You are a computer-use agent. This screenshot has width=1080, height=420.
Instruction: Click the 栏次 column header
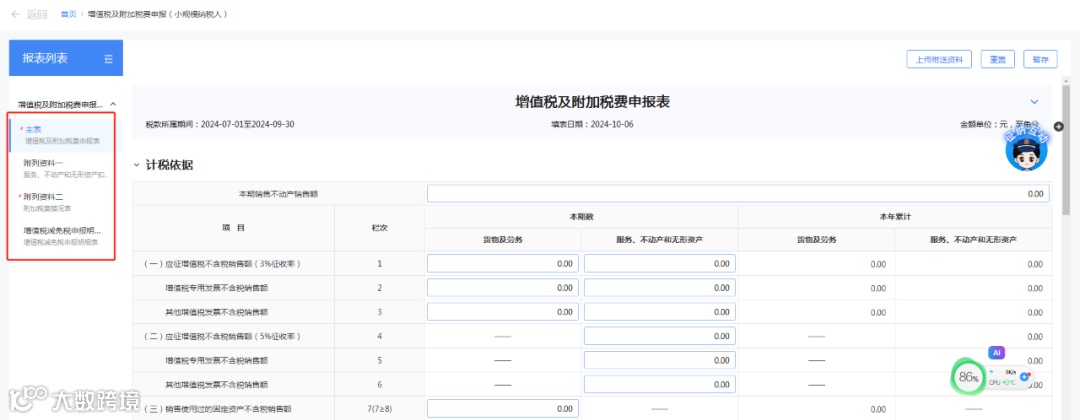tap(380, 228)
